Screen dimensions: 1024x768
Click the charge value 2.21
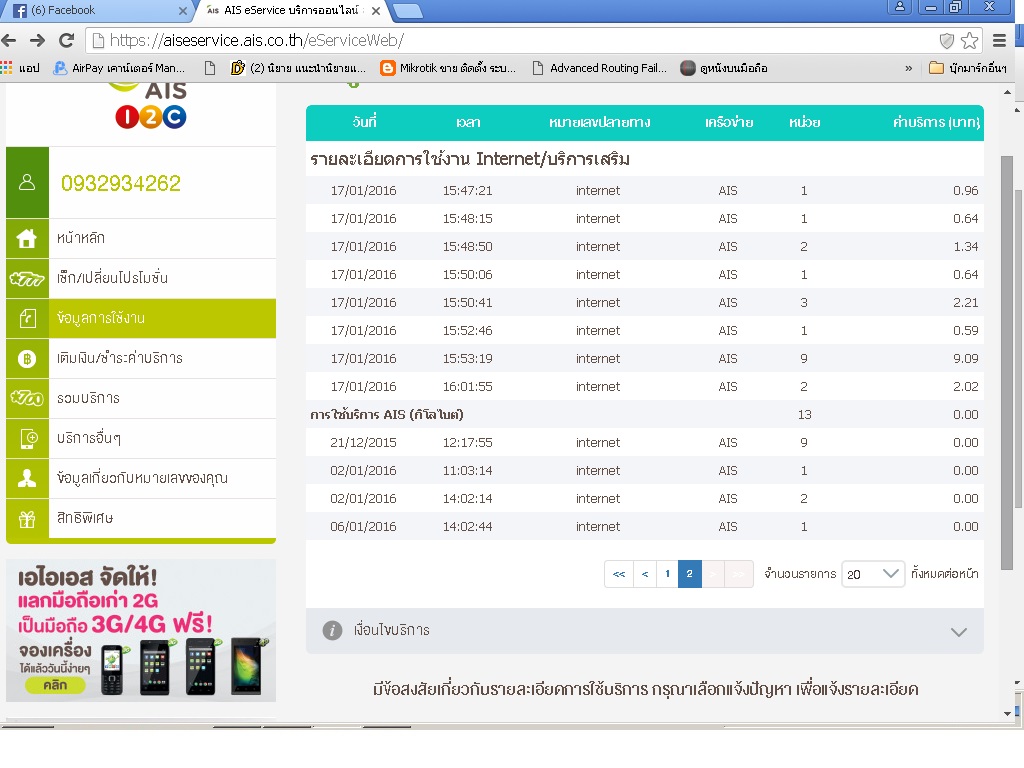965,302
